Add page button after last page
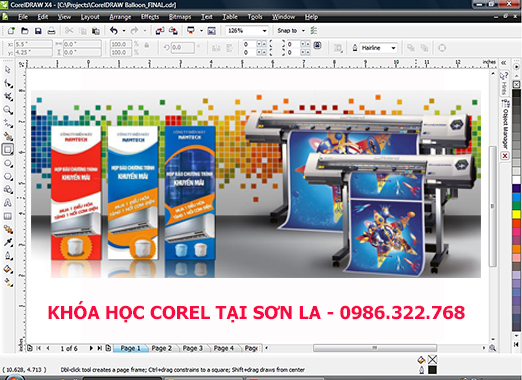The height and width of the screenshot is (380, 522). 108,348
